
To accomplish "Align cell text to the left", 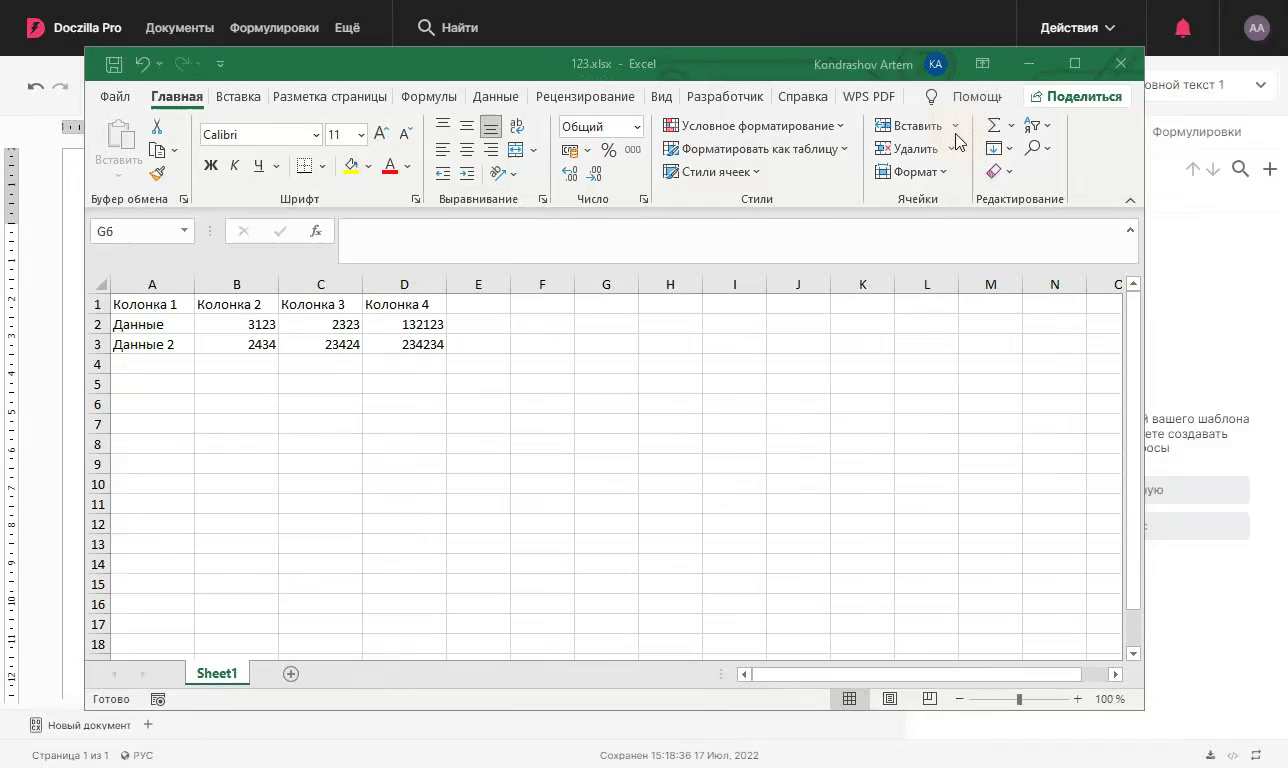I will coord(443,150).
